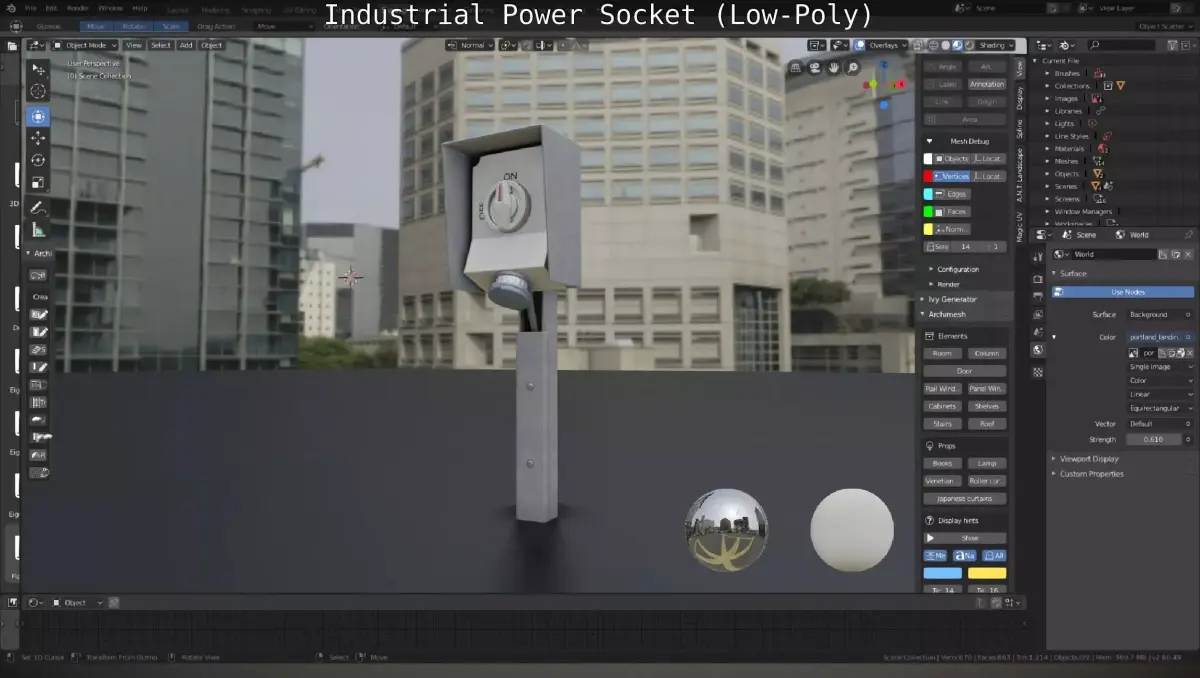
Task: Open the Object menu in viewport header
Action: coord(212,45)
